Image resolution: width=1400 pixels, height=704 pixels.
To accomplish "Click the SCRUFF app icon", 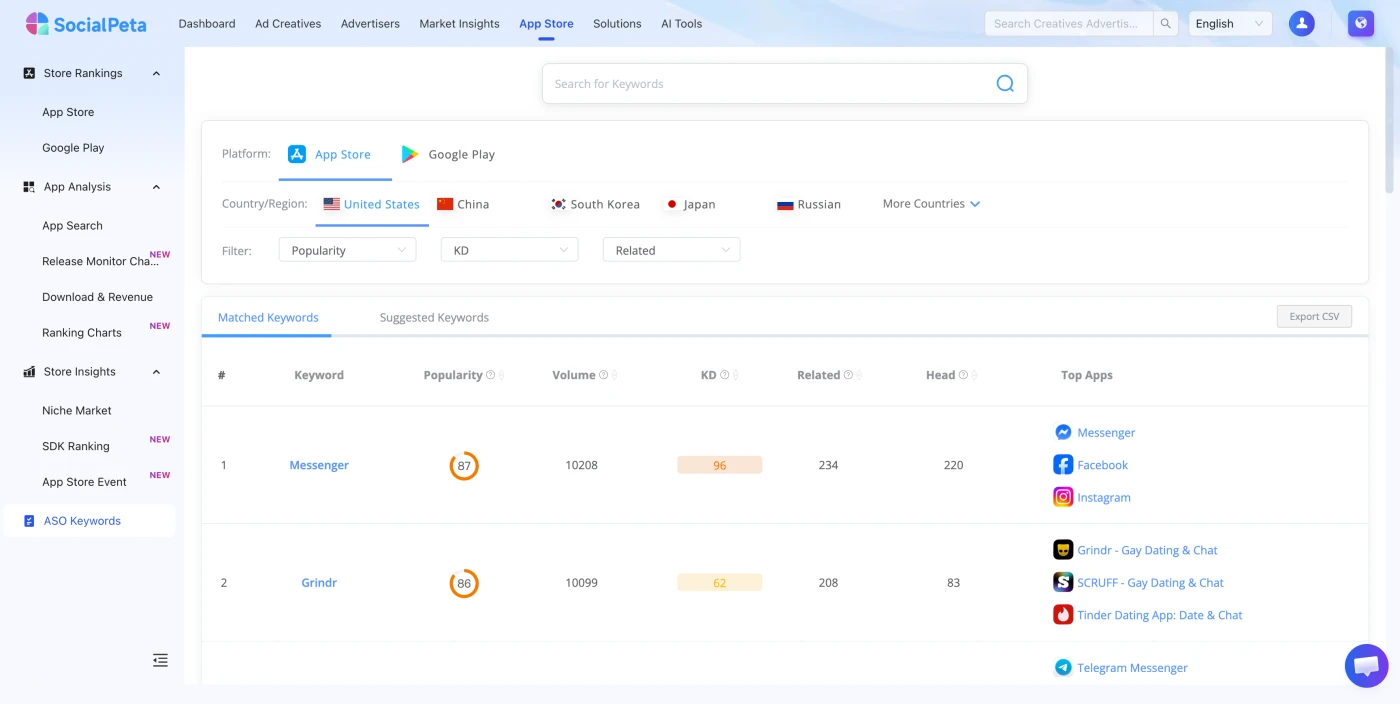I will click(x=1063, y=582).
